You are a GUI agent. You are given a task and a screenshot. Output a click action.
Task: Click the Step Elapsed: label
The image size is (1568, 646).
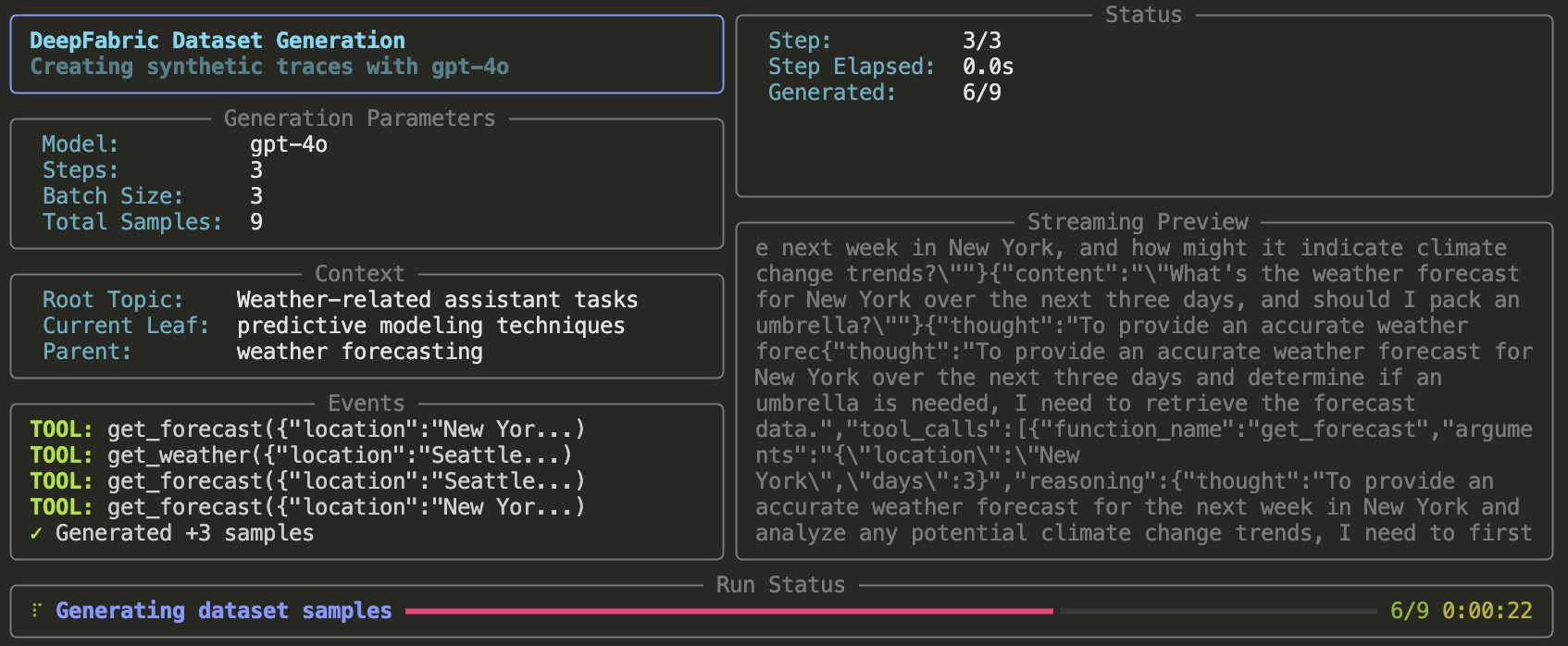point(852,67)
